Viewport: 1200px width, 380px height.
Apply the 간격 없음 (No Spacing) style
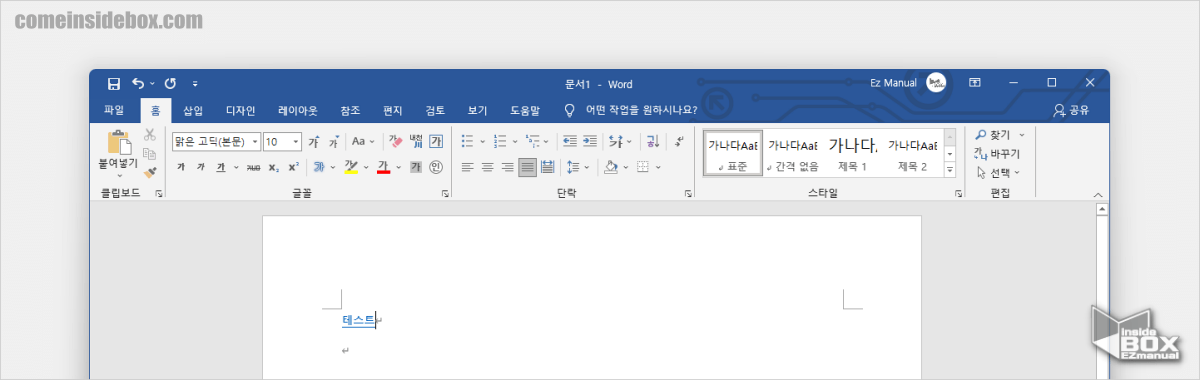coord(793,153)
